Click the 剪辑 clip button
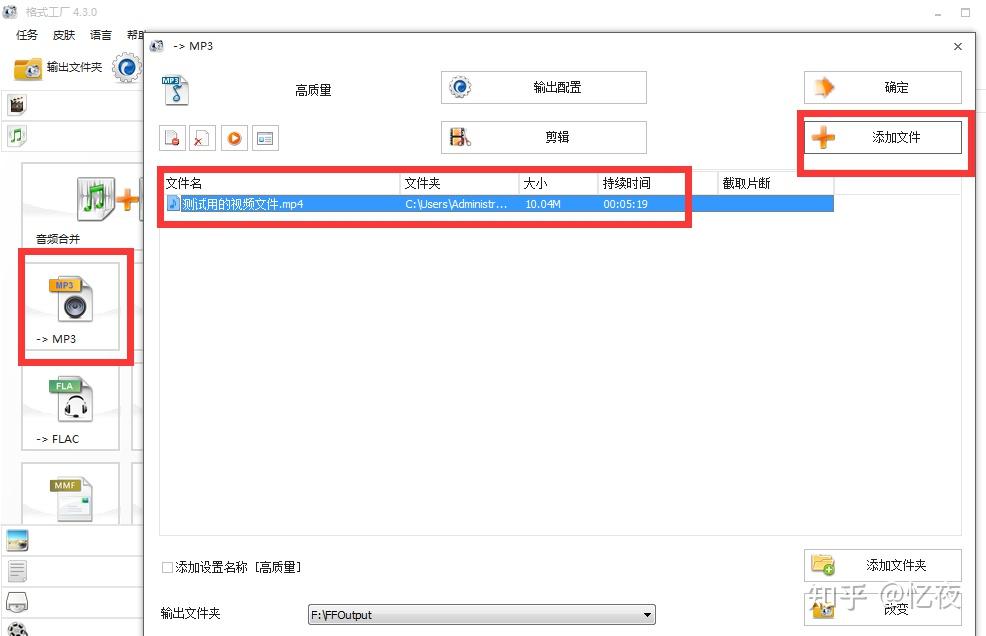Screen dimensions: 986x636 coord(544,137)
